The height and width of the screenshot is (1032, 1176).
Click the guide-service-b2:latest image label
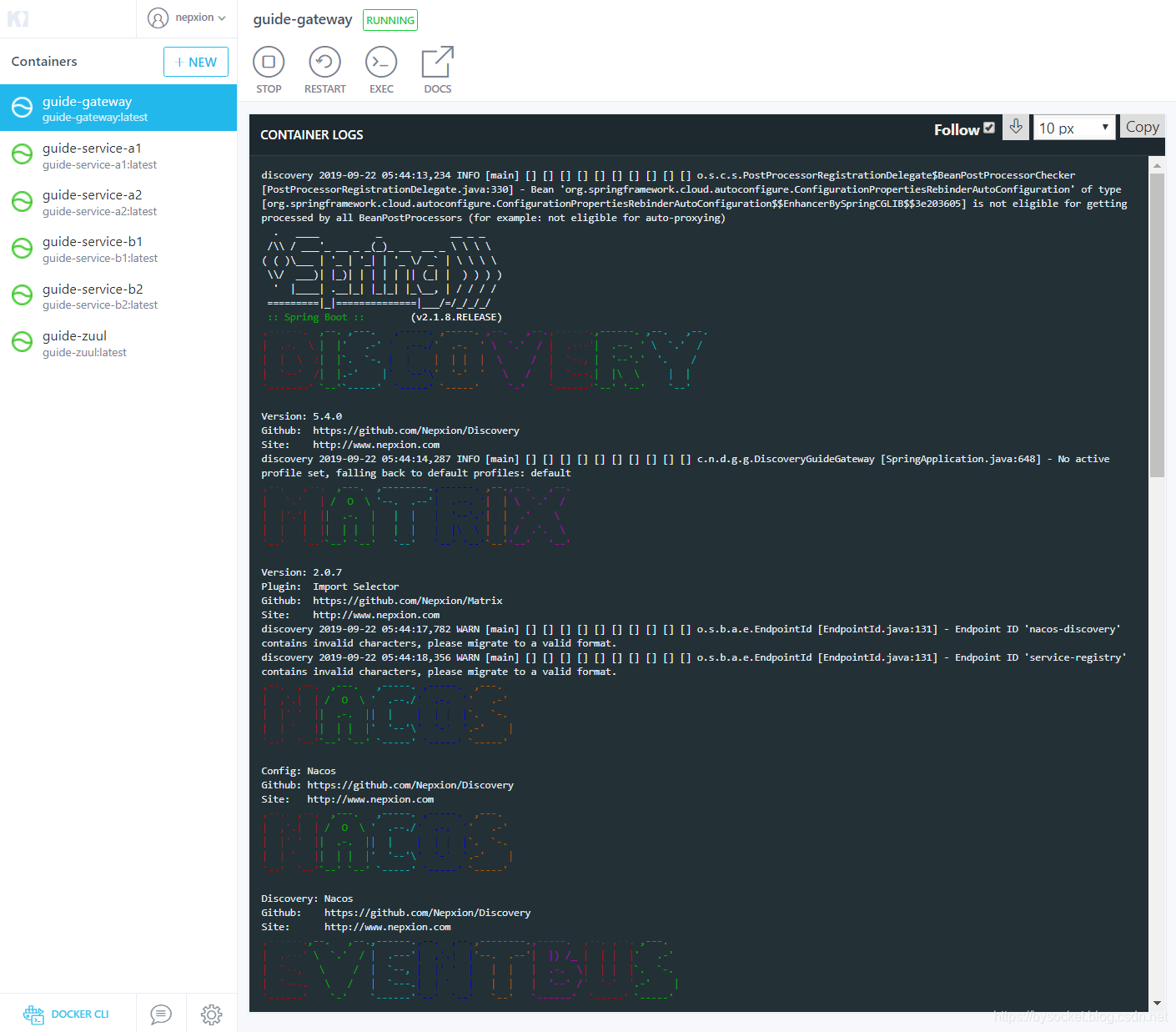point(100,305)
